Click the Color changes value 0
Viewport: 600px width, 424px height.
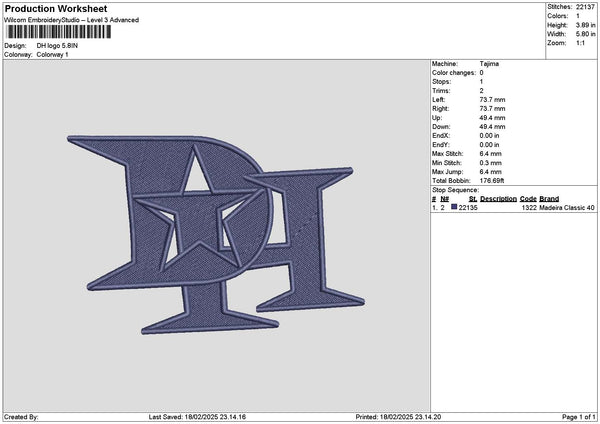pyautogui.click(x=481, y=73)
